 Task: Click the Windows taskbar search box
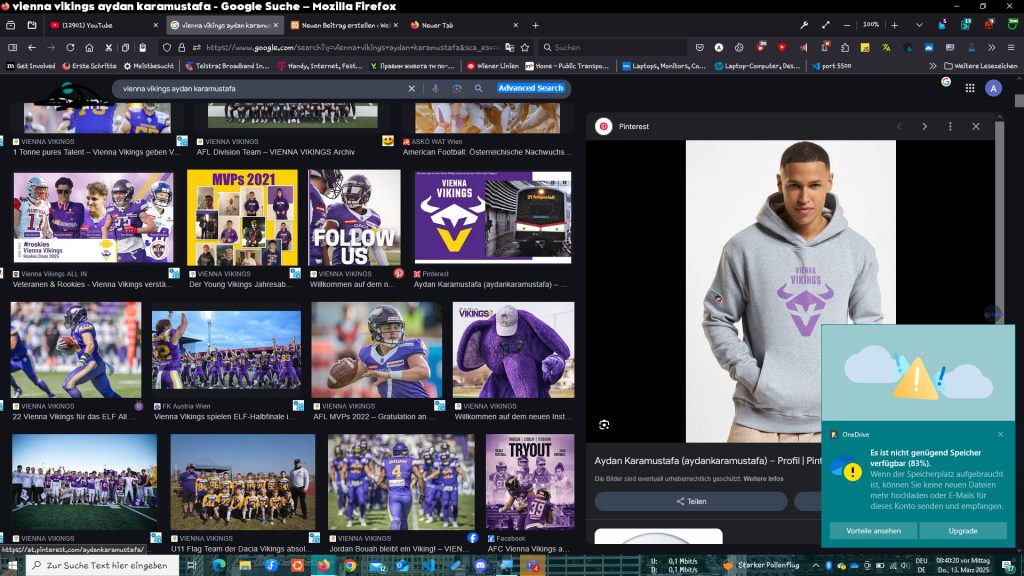coord(103,565)
